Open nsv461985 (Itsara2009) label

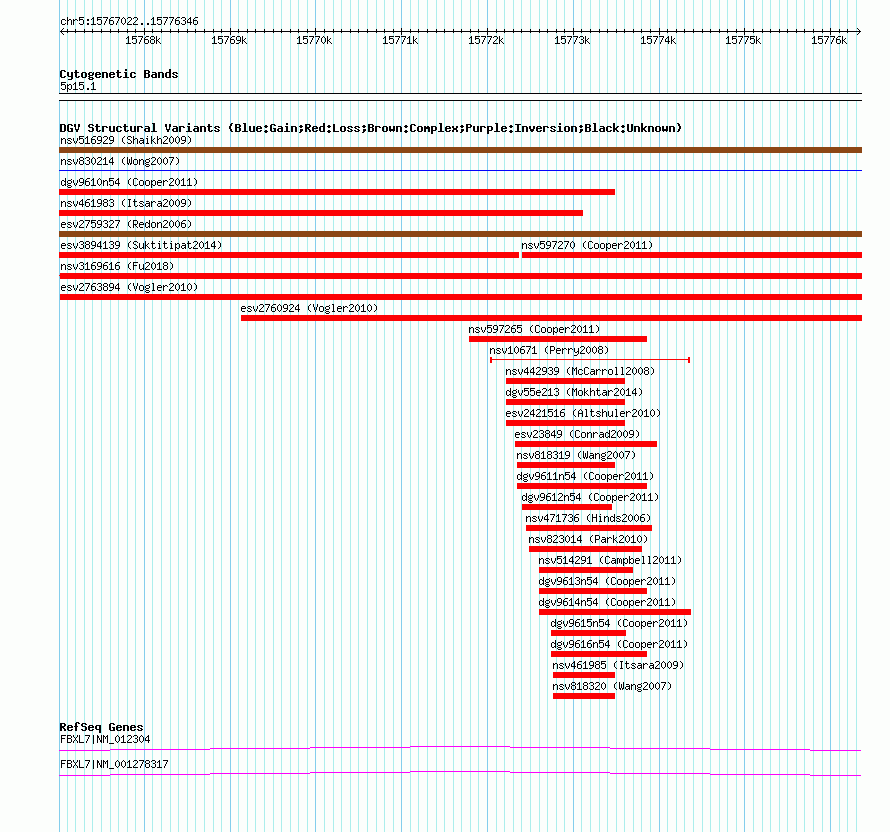618,665
